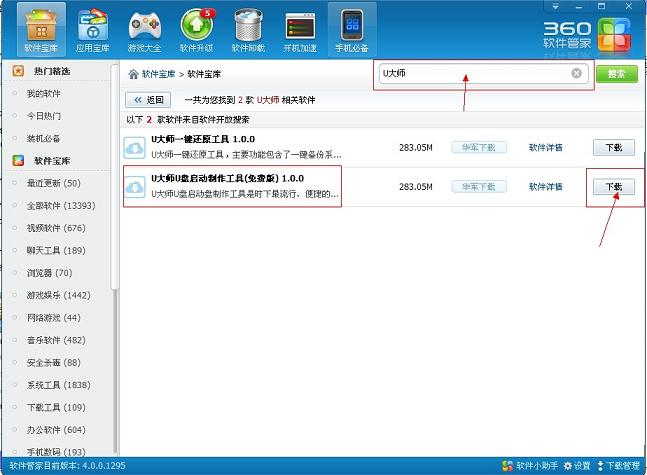
Task: Open the title bar dropdown menu arrow
Action: 556,6
